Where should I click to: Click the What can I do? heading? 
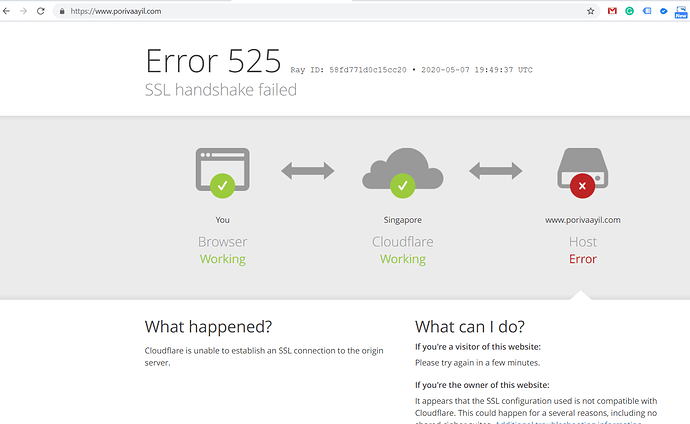pyautogui.click(x=470, y=327)
